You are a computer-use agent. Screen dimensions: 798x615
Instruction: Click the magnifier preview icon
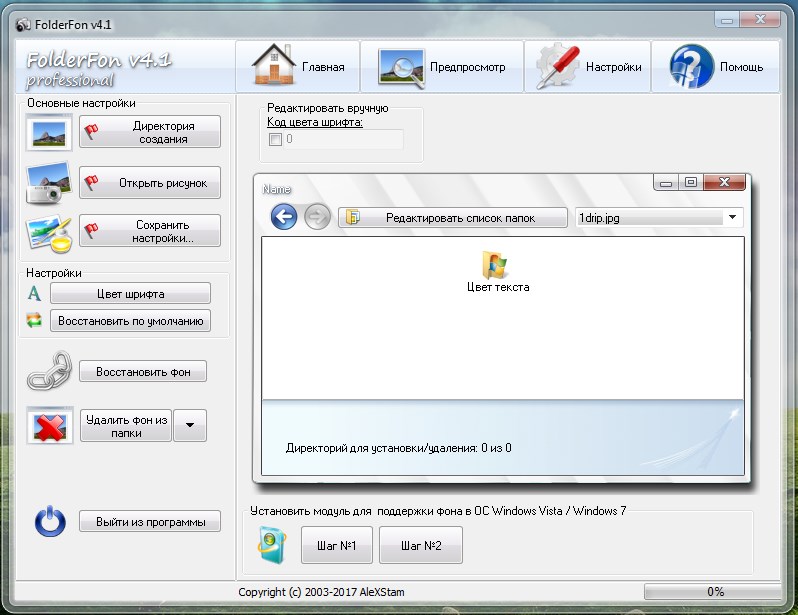[x=401, y=69]
